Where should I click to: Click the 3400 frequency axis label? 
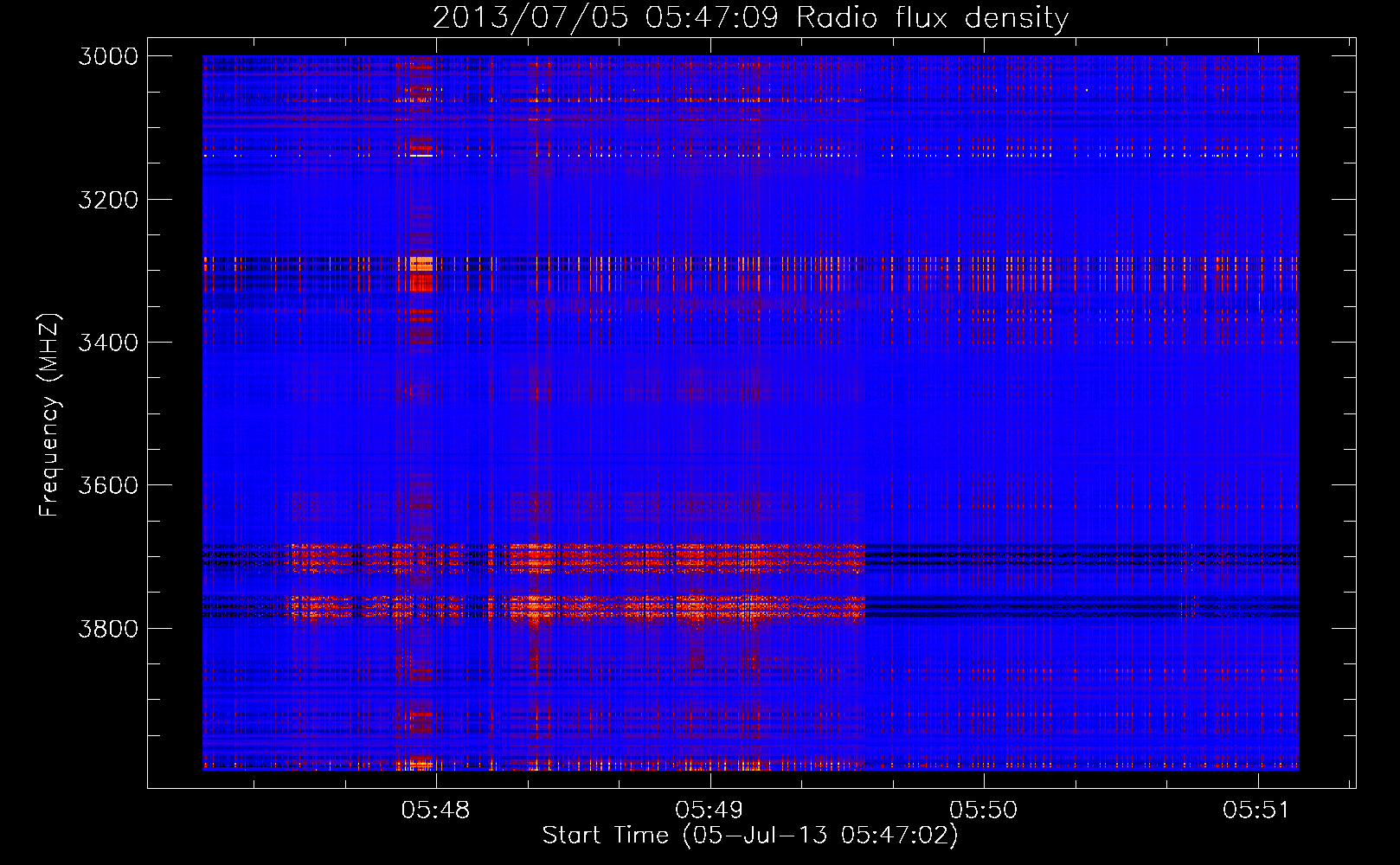coord(108,343)
